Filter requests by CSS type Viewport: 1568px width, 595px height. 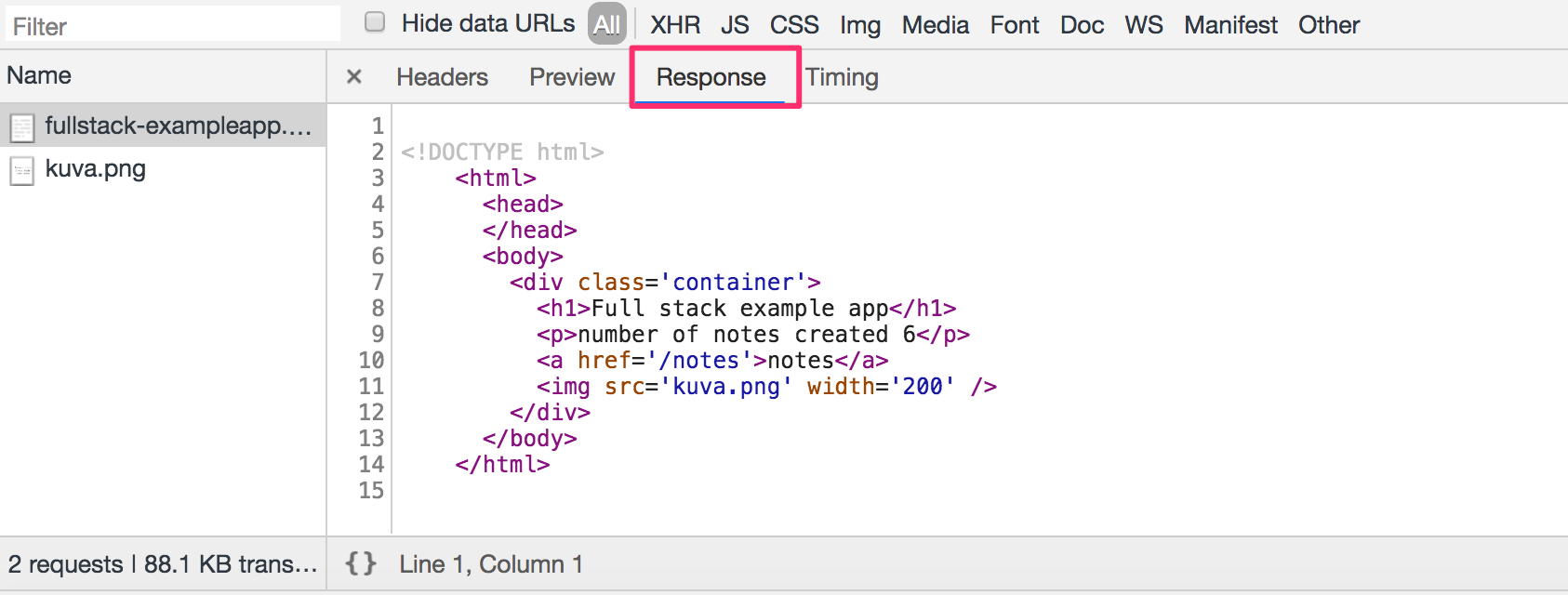click(x=794, y=25)
